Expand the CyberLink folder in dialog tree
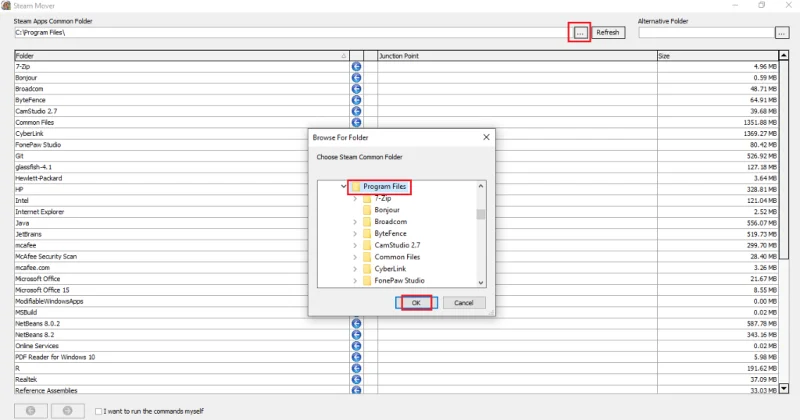The image size is (800, 420). [355, 269]
